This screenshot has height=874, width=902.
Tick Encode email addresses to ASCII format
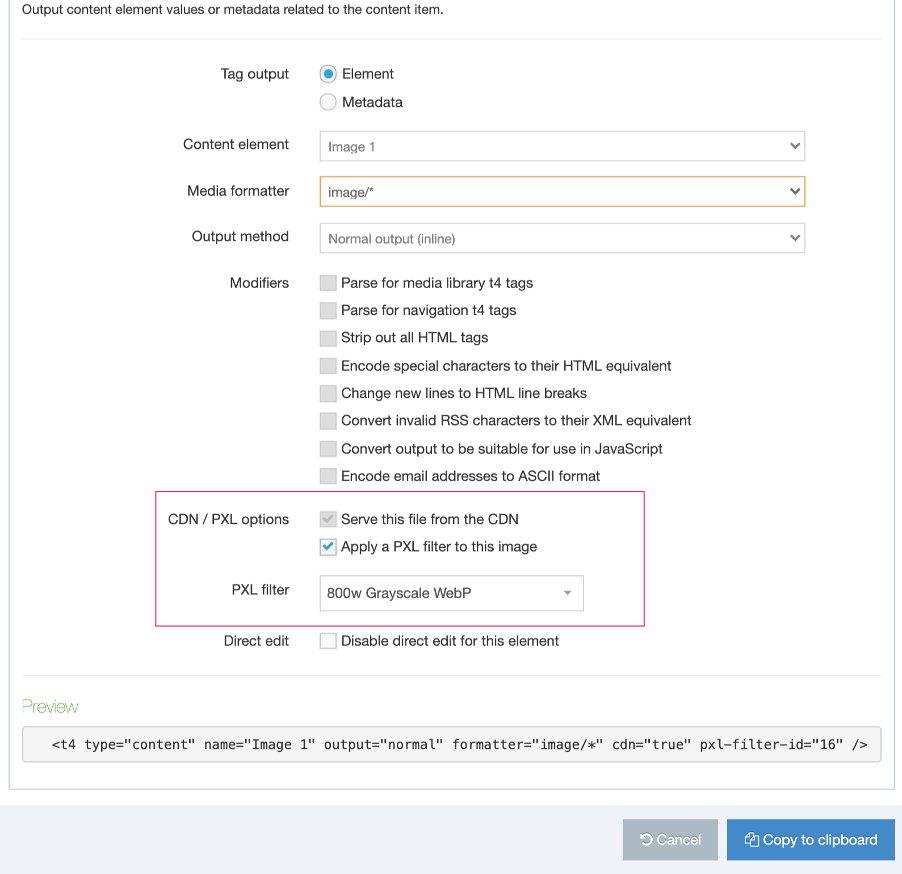coord(328,476)
